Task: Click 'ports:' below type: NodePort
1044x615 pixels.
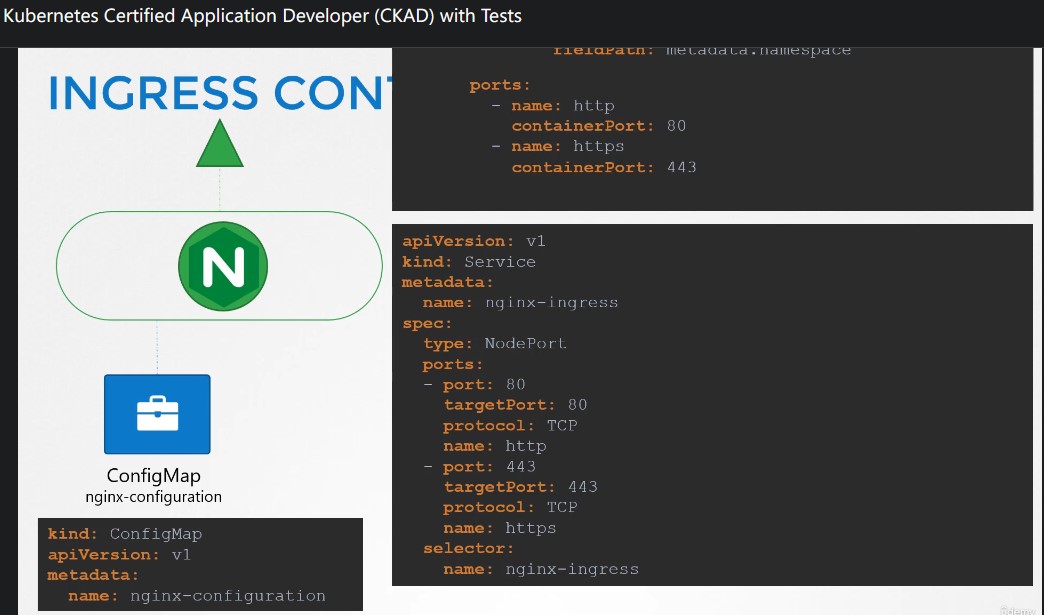Action: click(453, 364)
